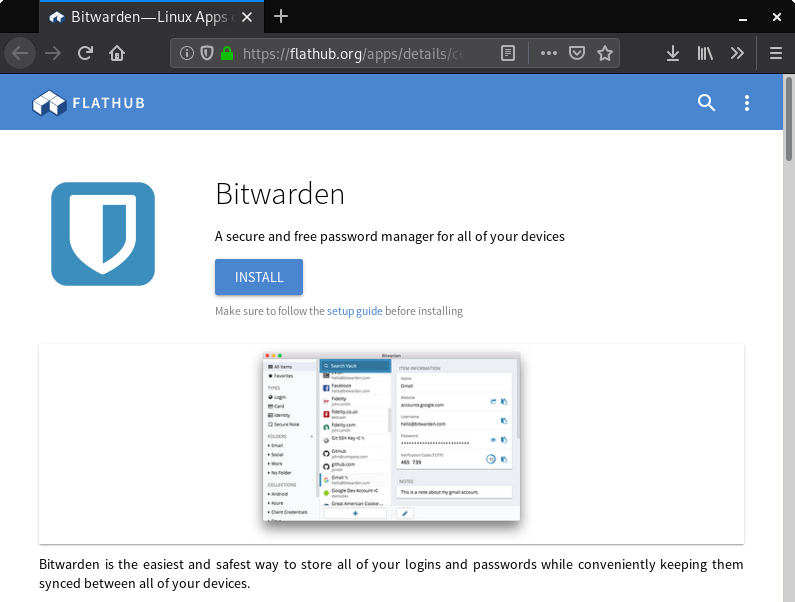Open a new browser tab

(281, 16)
